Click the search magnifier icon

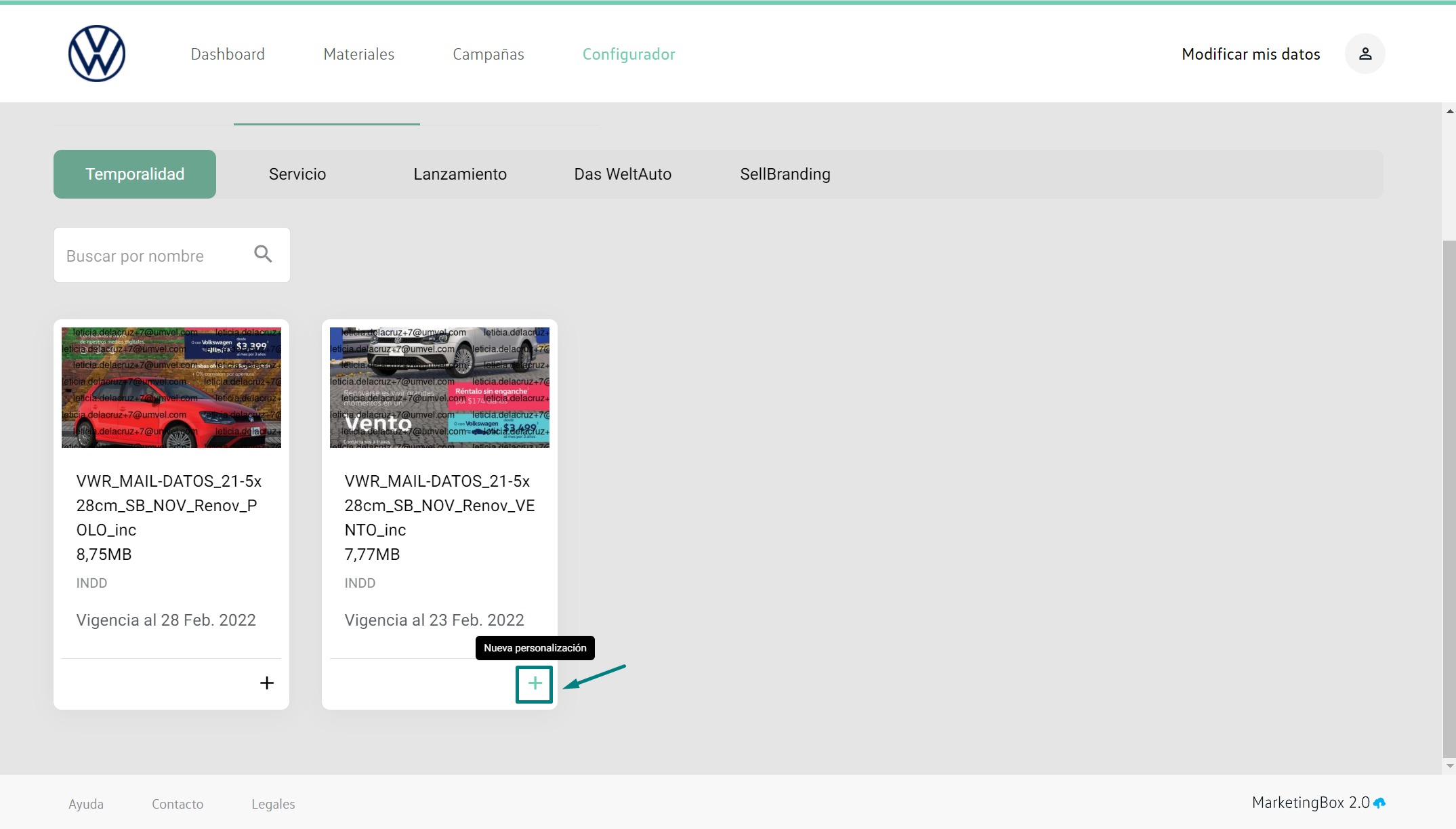click(x=263, y=254)
